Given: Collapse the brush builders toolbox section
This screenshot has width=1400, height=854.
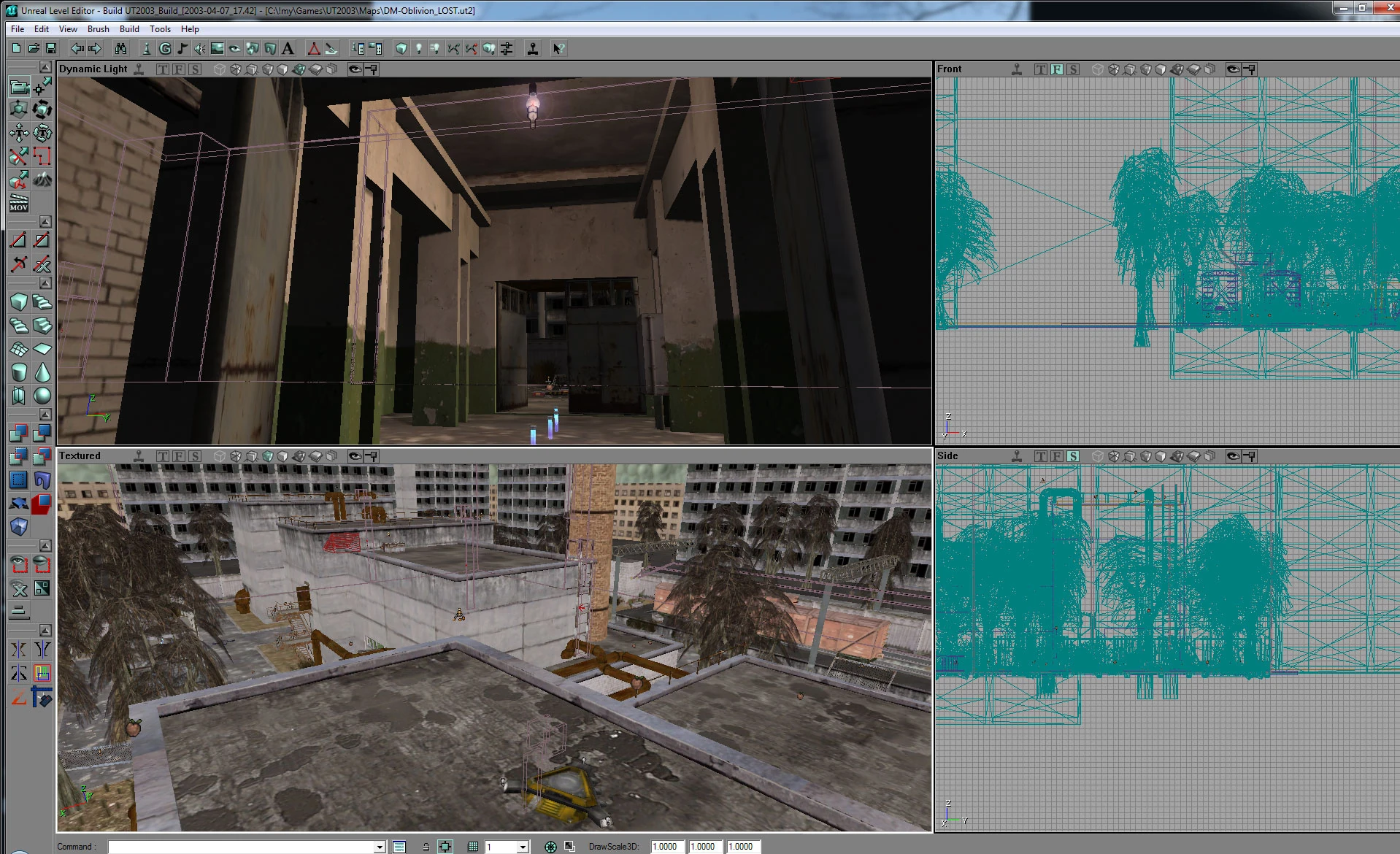Looking at the screenshot, I should (x=45, y=283).
